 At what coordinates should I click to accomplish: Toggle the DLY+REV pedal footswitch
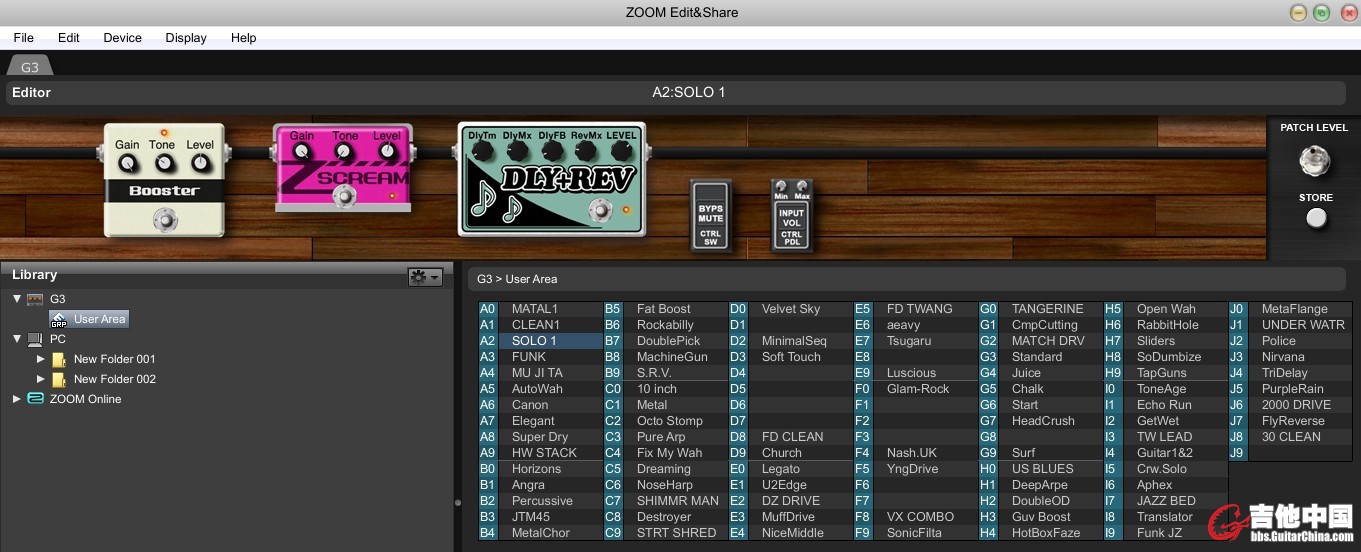coord(600,210)
